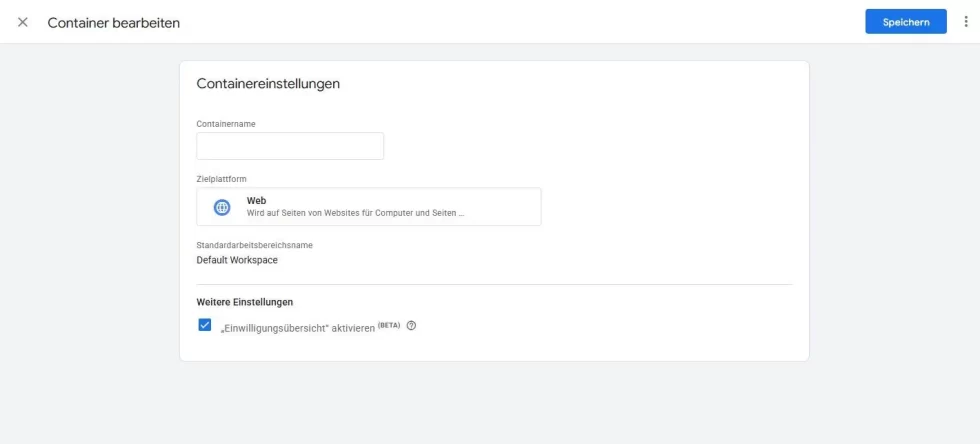This screenshot has width=980, height=444.
Task: Select the Web target platform card
Action: click(368, 207)
